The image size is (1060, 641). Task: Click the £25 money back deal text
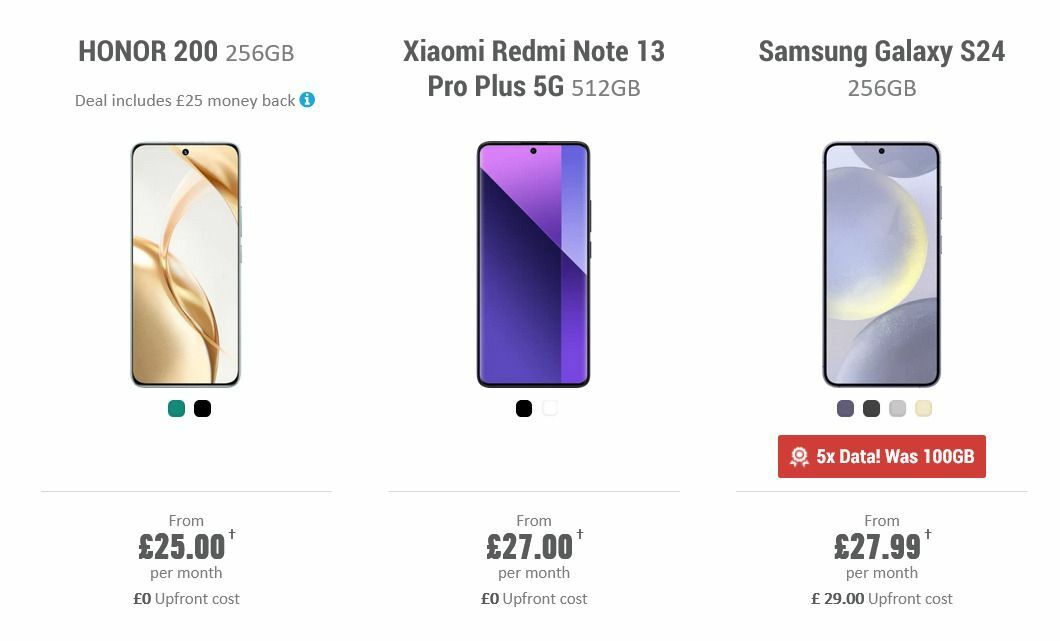click(185, 100)
